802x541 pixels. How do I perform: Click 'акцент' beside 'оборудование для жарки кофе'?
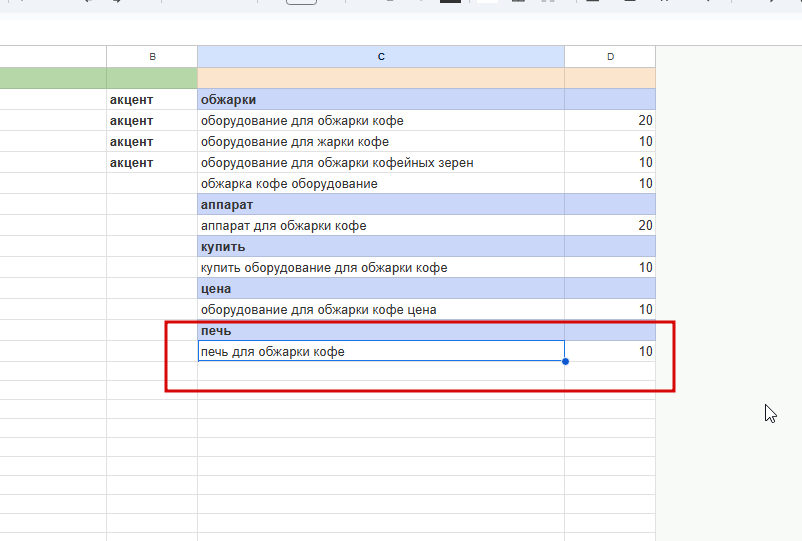[152, 141]
